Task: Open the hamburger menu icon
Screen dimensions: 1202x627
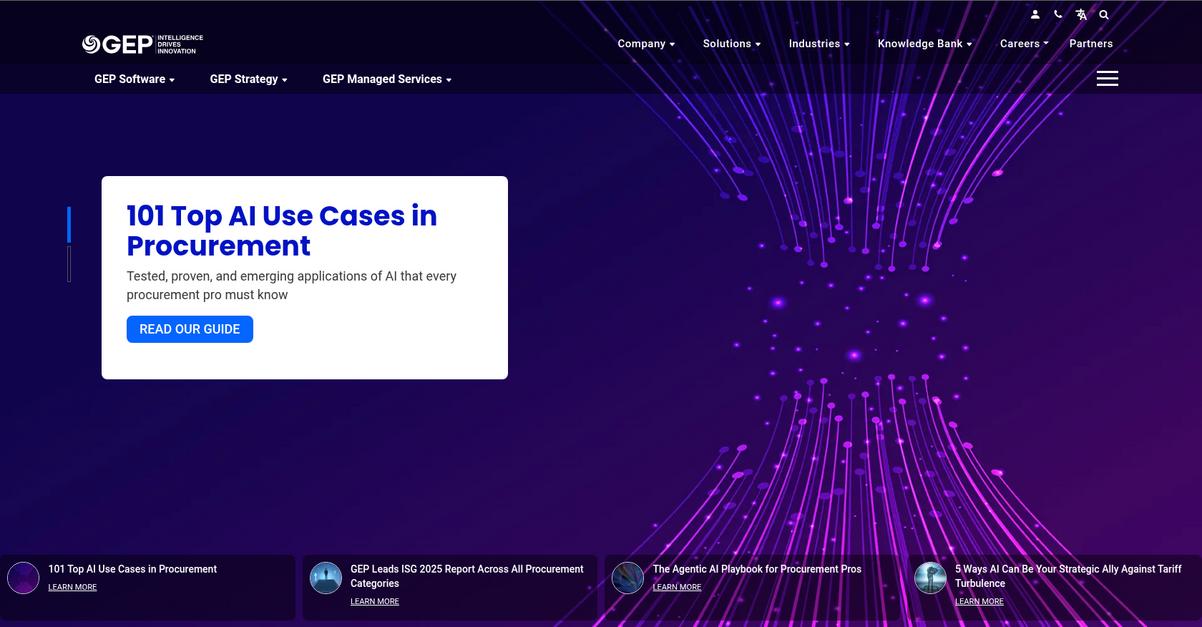Action: (1107, 78)
